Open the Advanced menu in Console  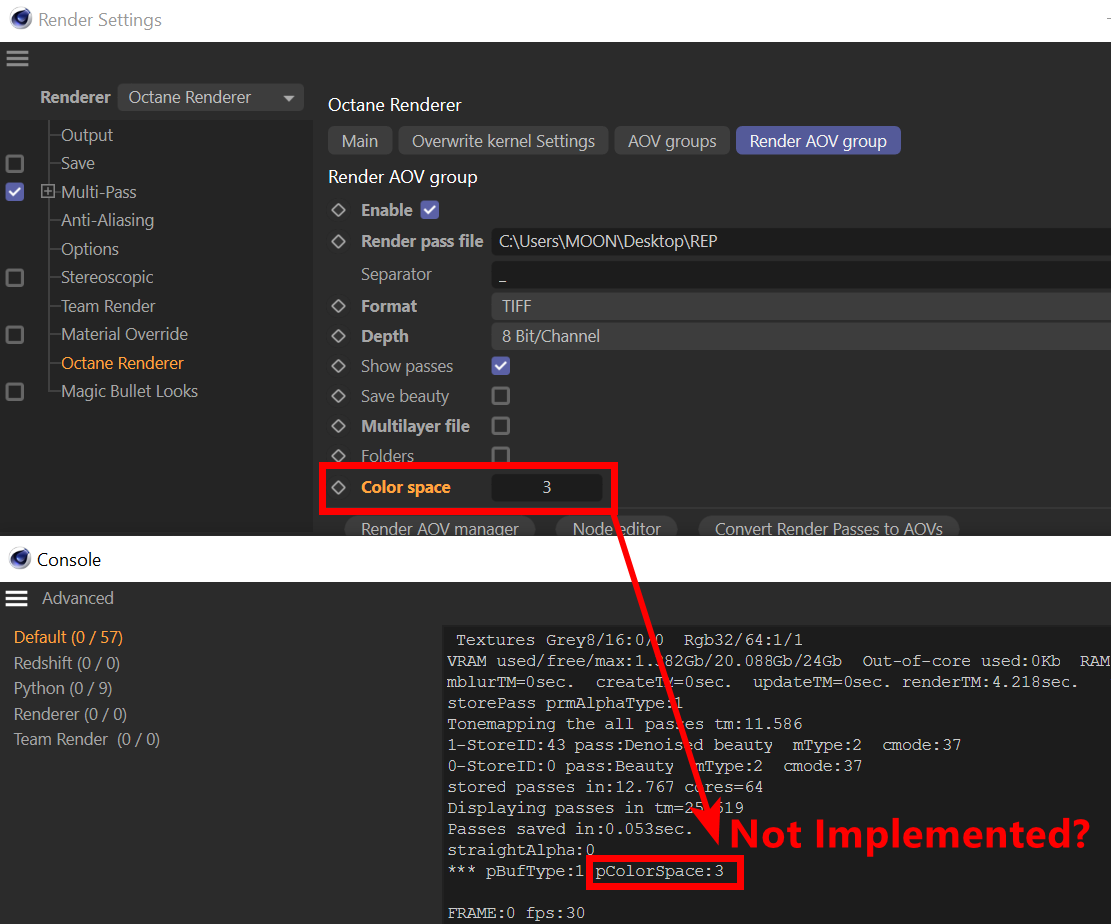click(x=78, y=598)
